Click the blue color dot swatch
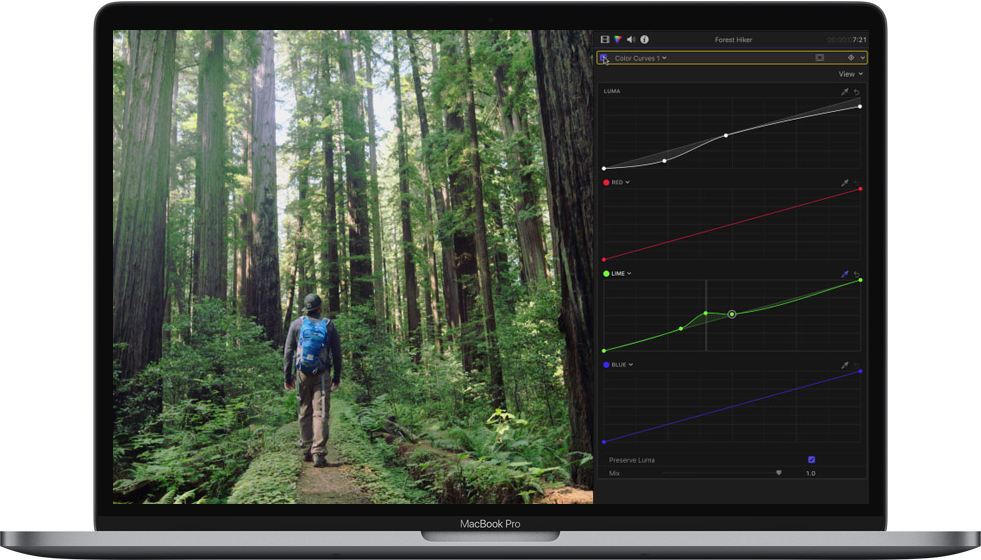Image resolution: width=981 pixels, height=560 pixels. (x=606, y=365)
